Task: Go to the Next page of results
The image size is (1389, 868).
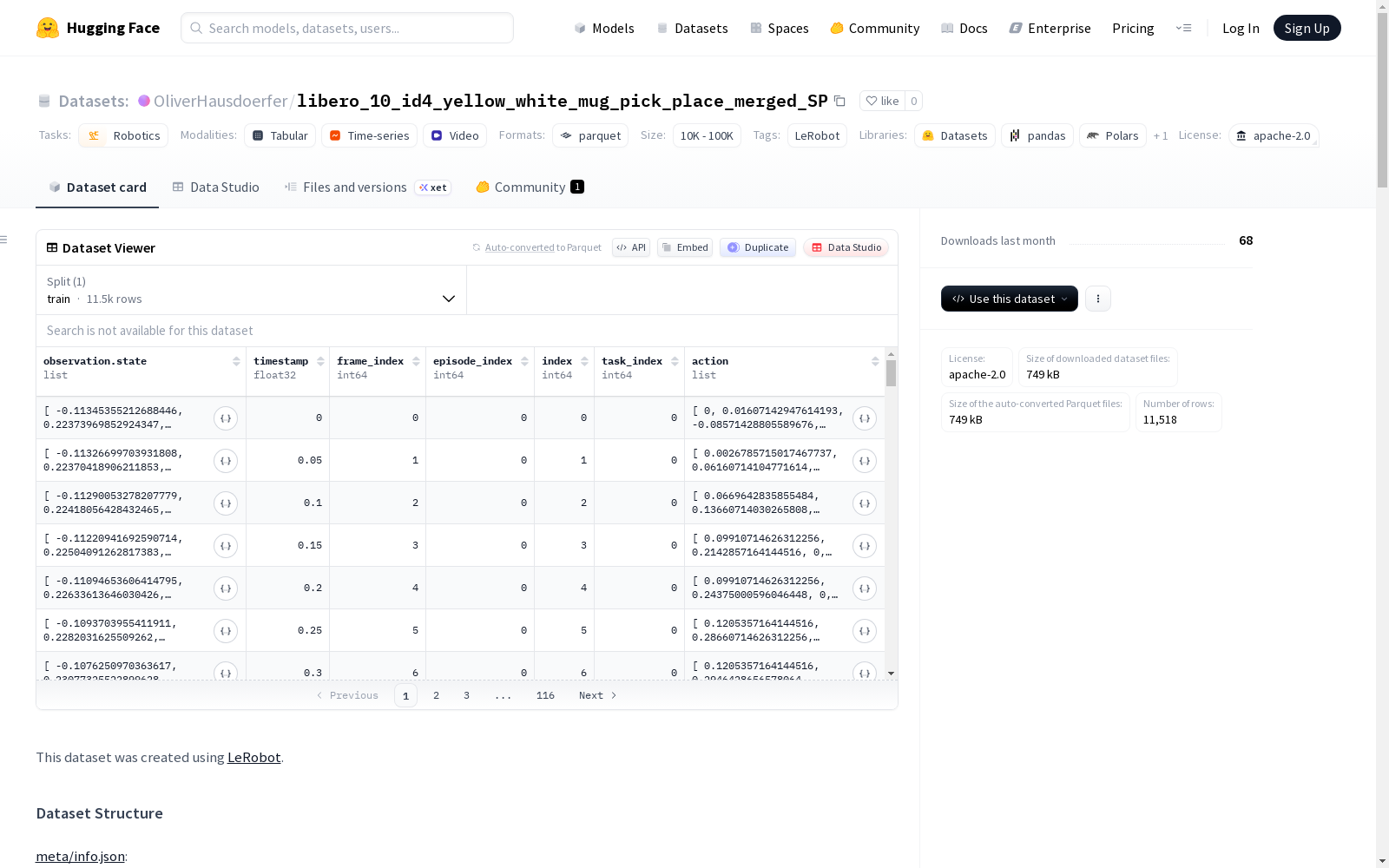Action: tap(597, 695)
